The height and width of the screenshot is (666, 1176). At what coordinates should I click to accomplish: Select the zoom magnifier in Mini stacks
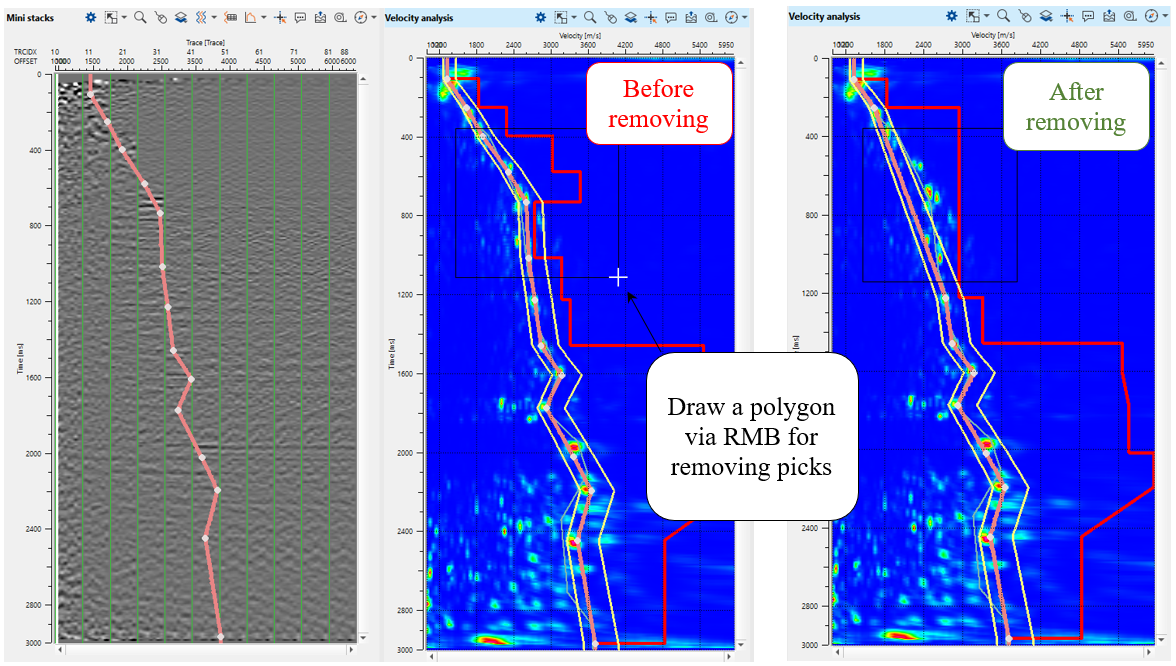point(140,17)
